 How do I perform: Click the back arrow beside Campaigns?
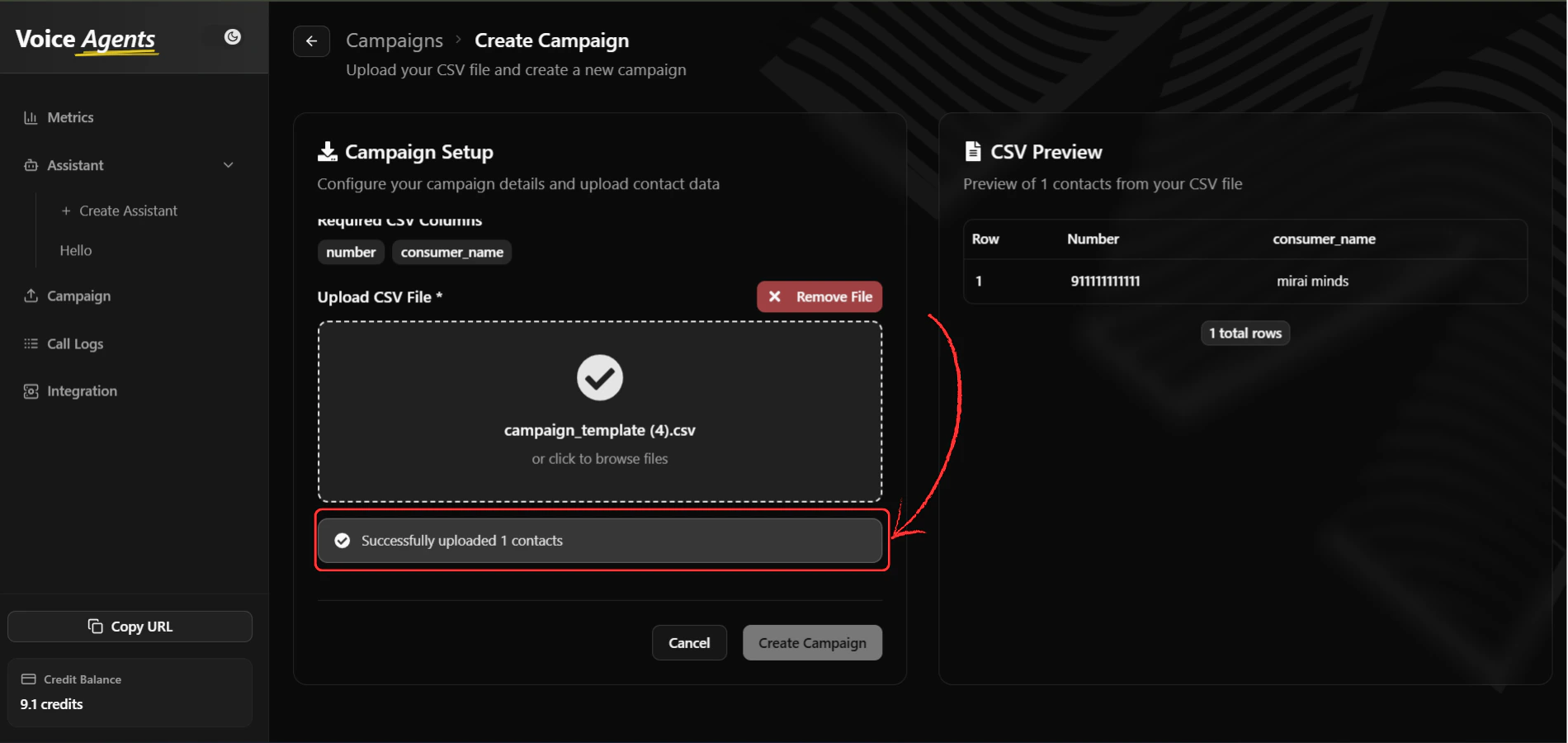[311, 40]
